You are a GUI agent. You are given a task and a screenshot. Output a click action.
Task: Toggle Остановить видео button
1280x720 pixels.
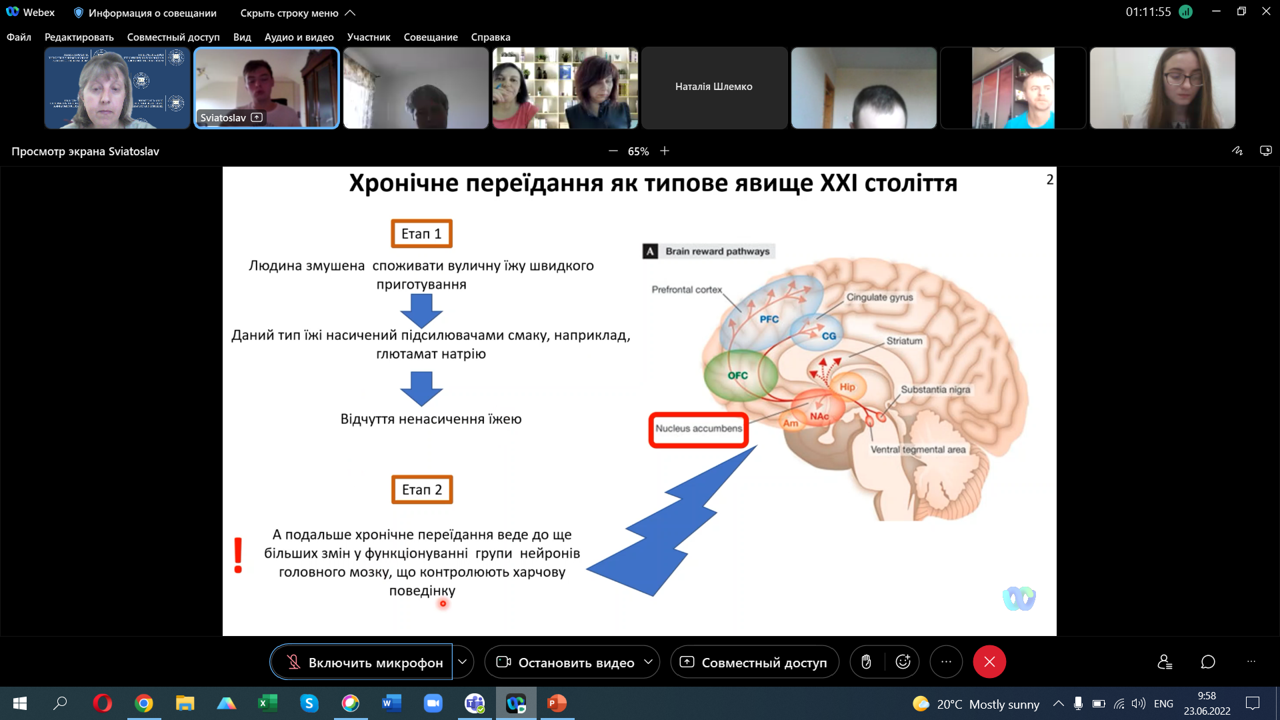coord(565,662)
